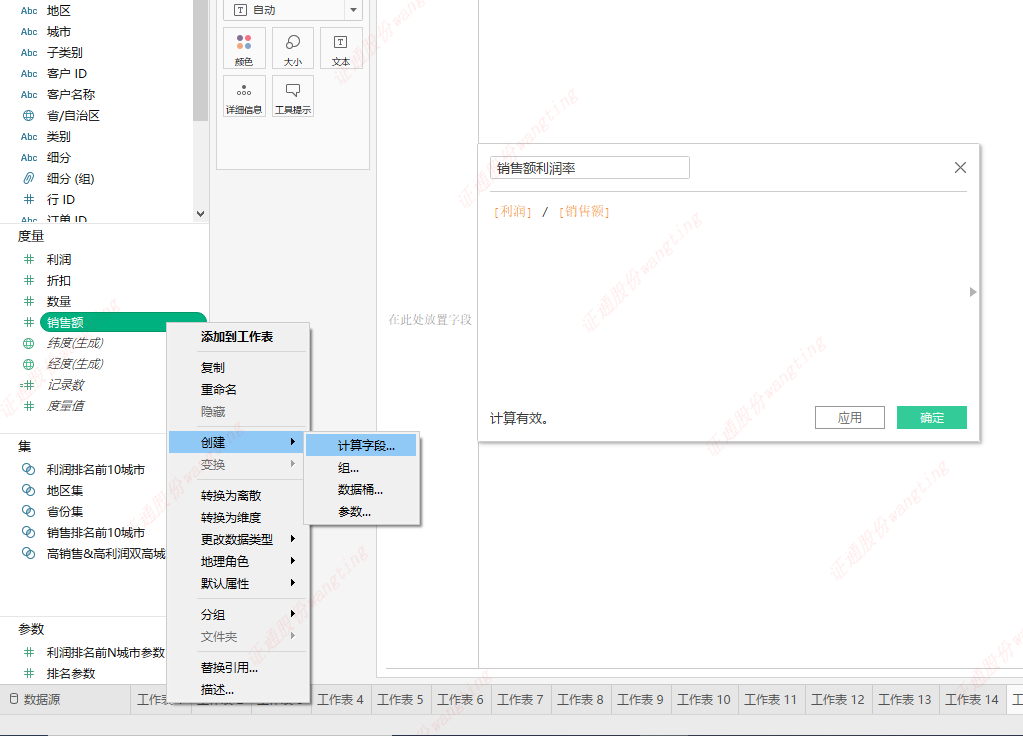Click the Abc icon beside 子类别
The width and height of the screenshot is (1023, 736).
pyautogui.click(x=29, y=53)
